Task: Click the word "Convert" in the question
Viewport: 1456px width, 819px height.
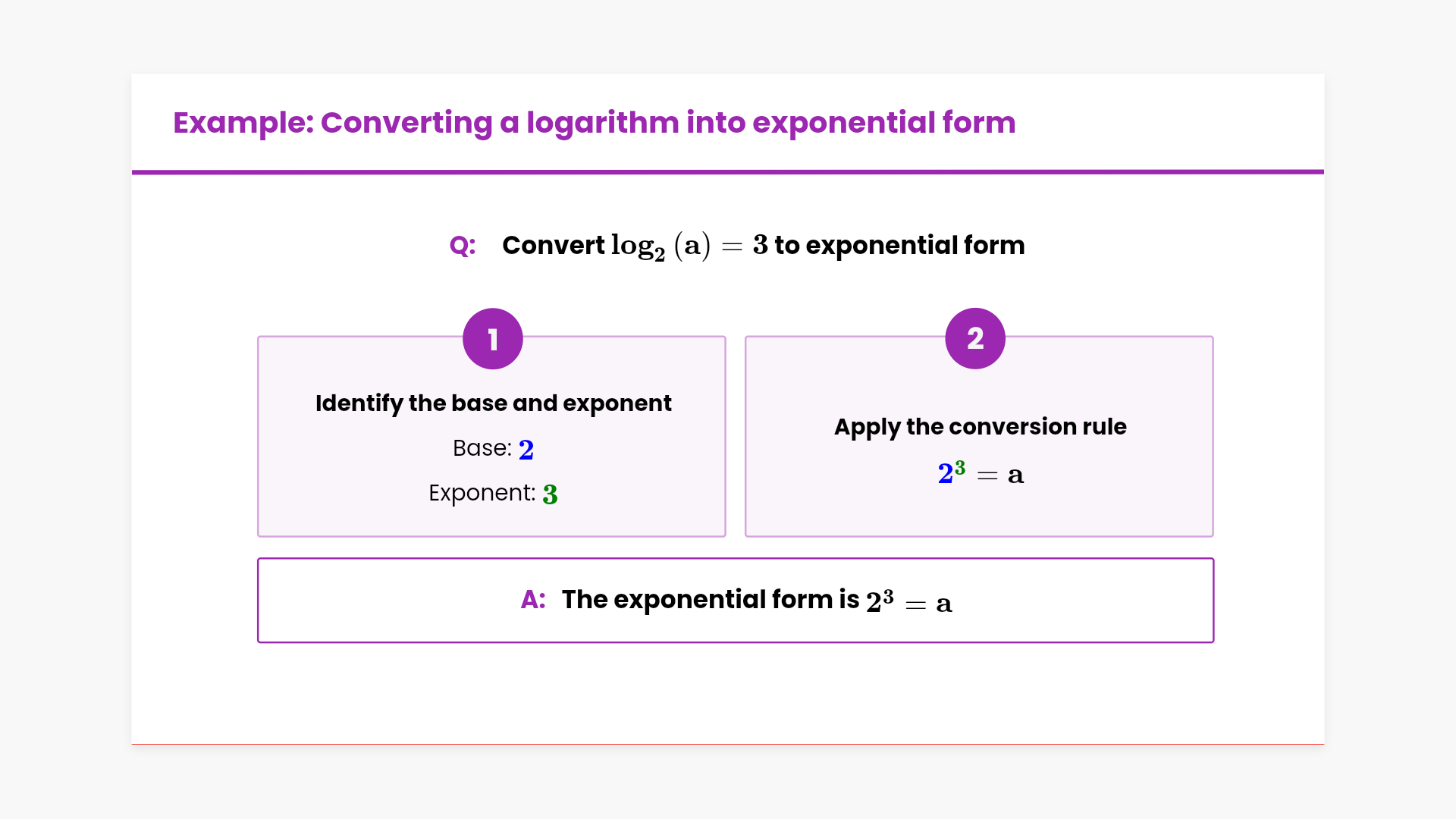Action: 553,246
